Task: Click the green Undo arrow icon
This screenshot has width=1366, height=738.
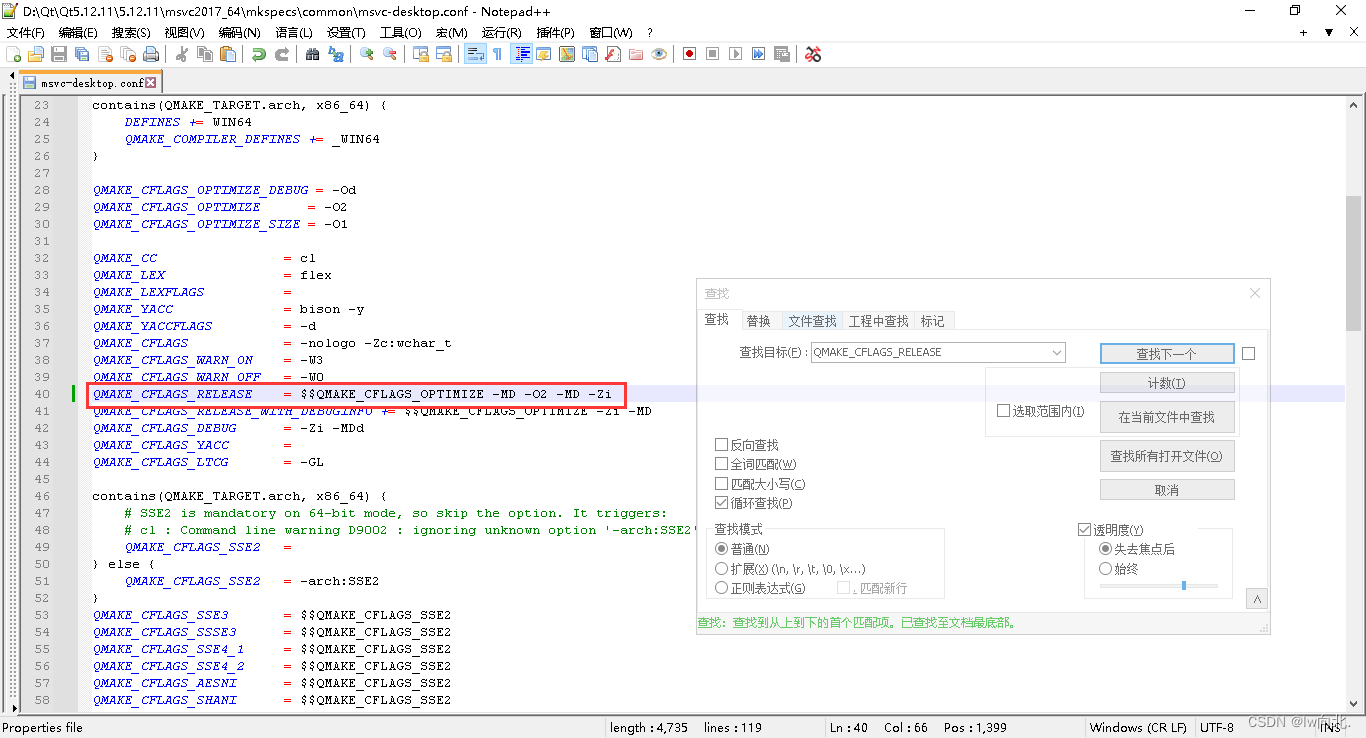Action: click(x=259, y=54)
